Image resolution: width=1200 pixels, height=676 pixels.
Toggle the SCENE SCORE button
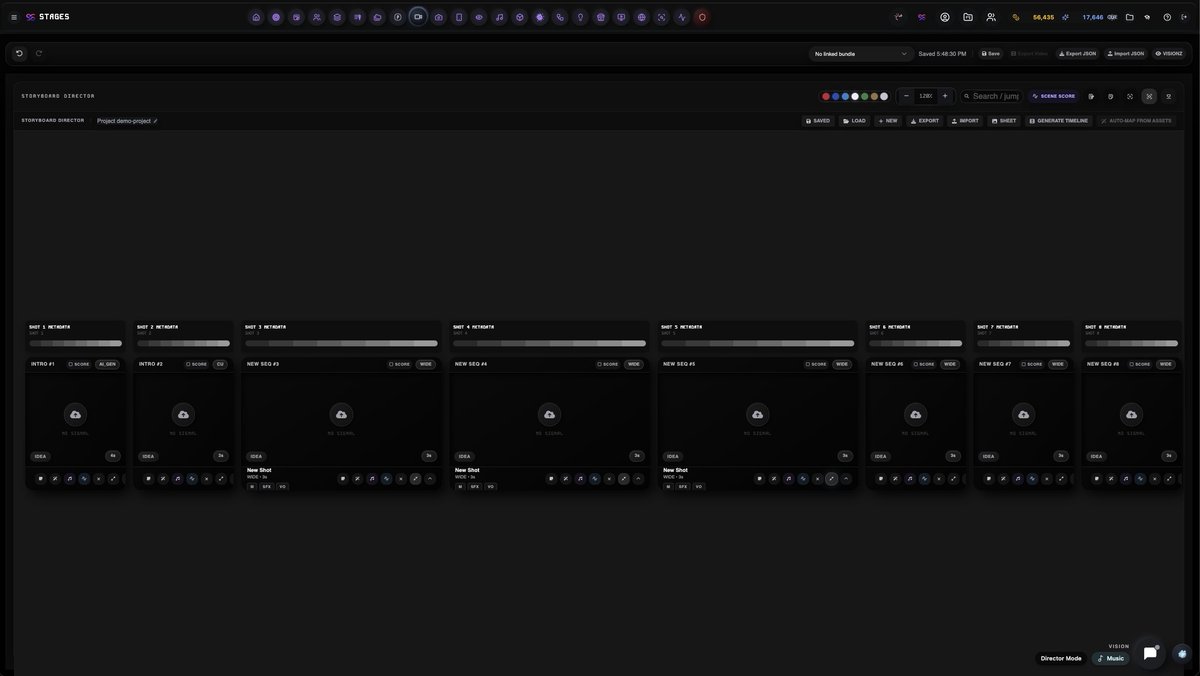(1054, 96)
